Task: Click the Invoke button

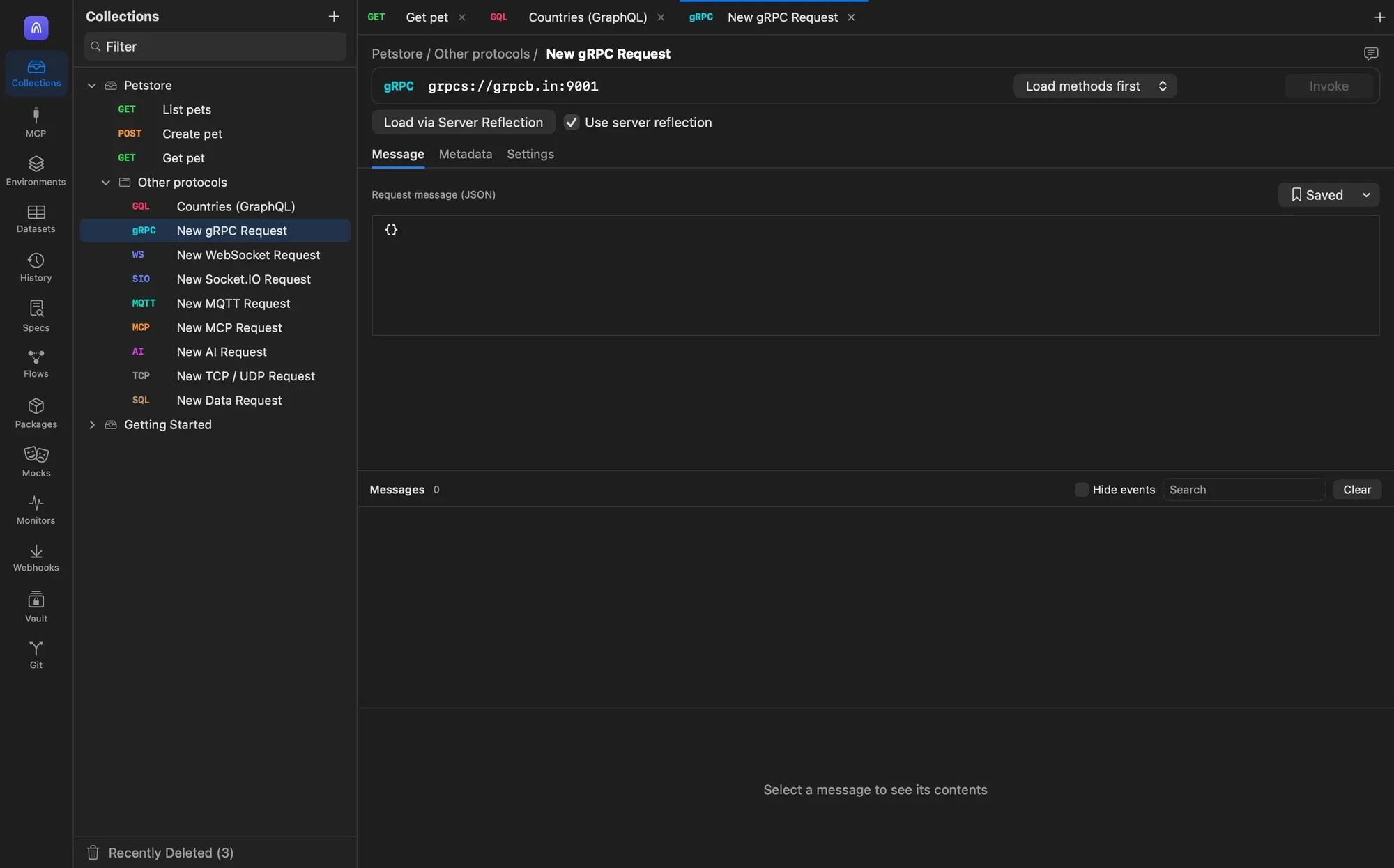Action: (x=1328, y=86)
